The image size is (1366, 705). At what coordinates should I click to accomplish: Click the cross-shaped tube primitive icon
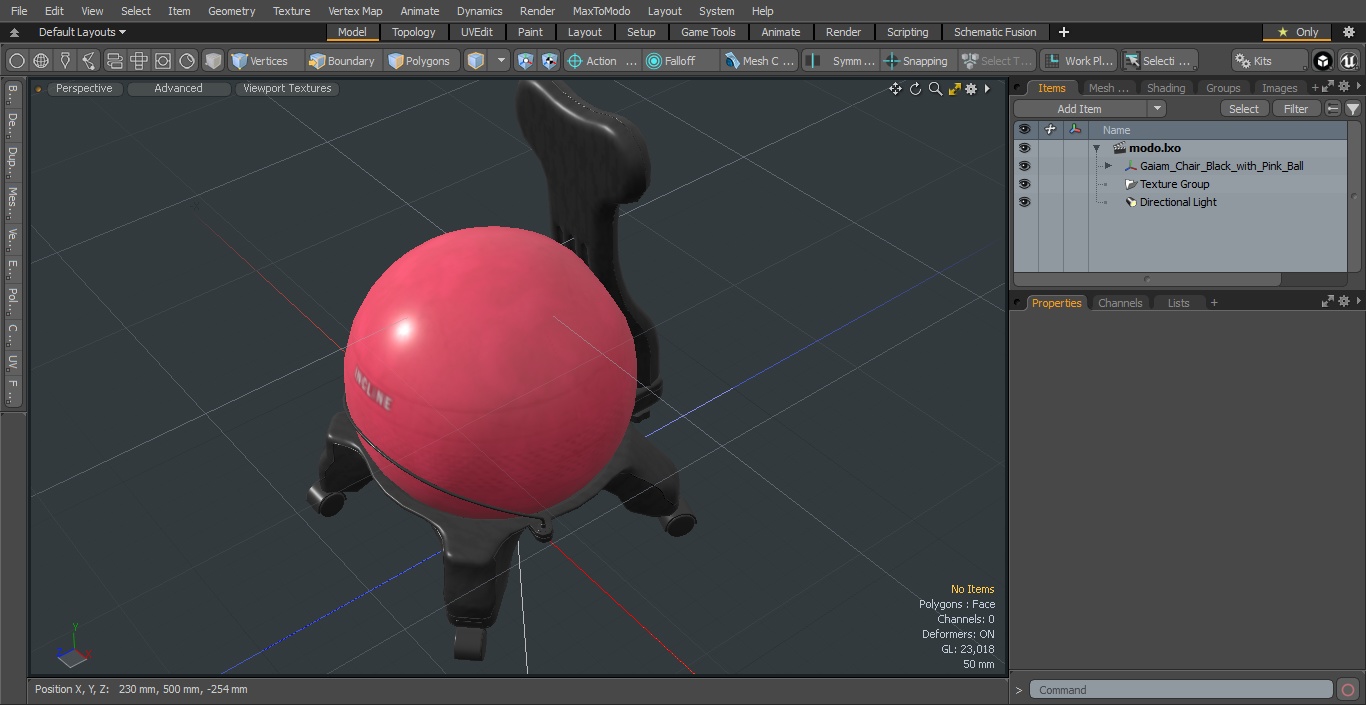pyautogui.click(x=139, y=61)
